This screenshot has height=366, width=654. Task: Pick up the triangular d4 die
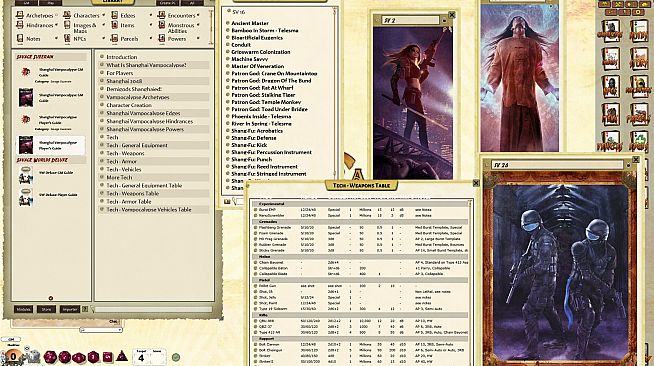(122, 357)
